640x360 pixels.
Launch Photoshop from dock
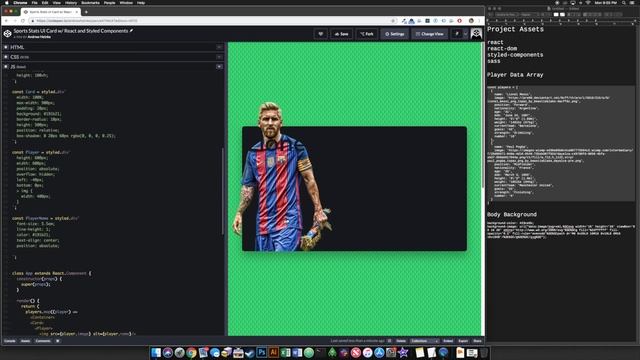tap(262, 353)
